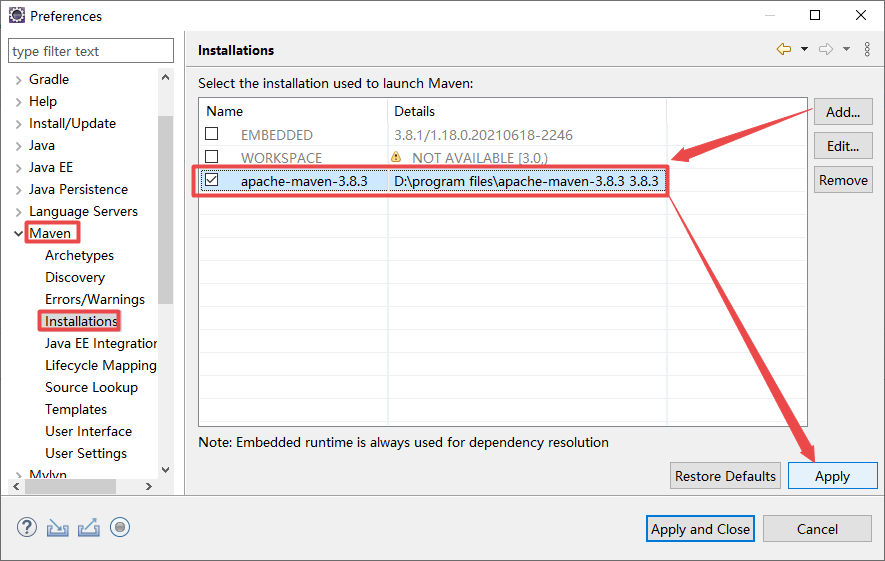Open the Source Lookup page
This screenshot has height=561, width=885.
point(91,387)
